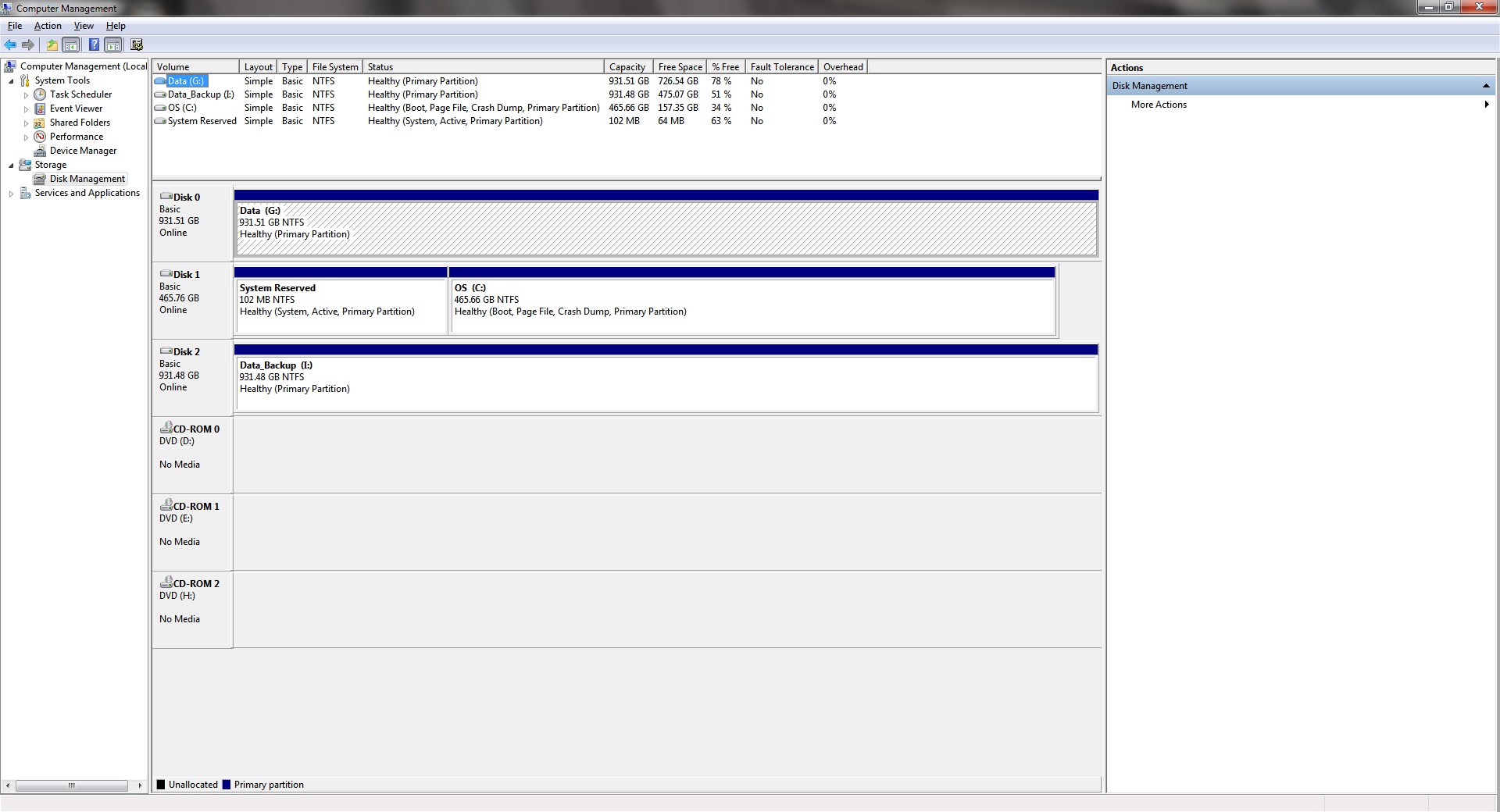The height and width of the screenshot is (812, 1500).
Task: Select Computer Management (Local) root node
Action: 83,66
